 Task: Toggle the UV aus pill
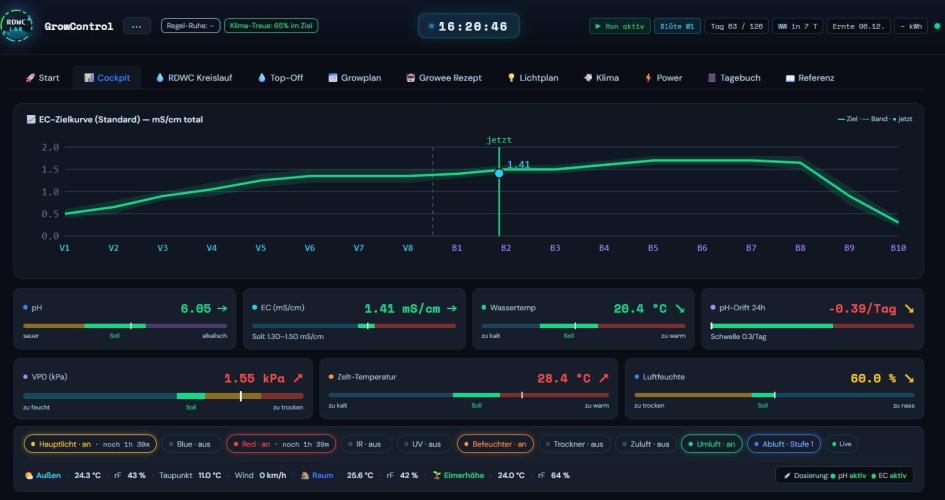pos(424,444)
